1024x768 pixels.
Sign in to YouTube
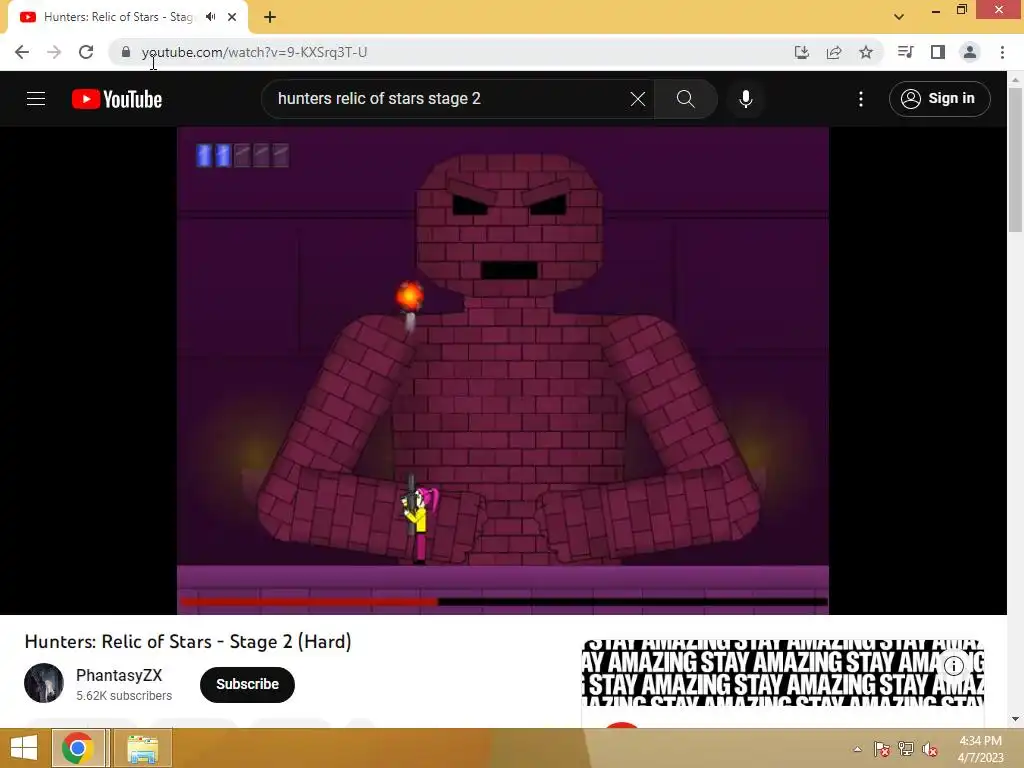tap(939, 99)
